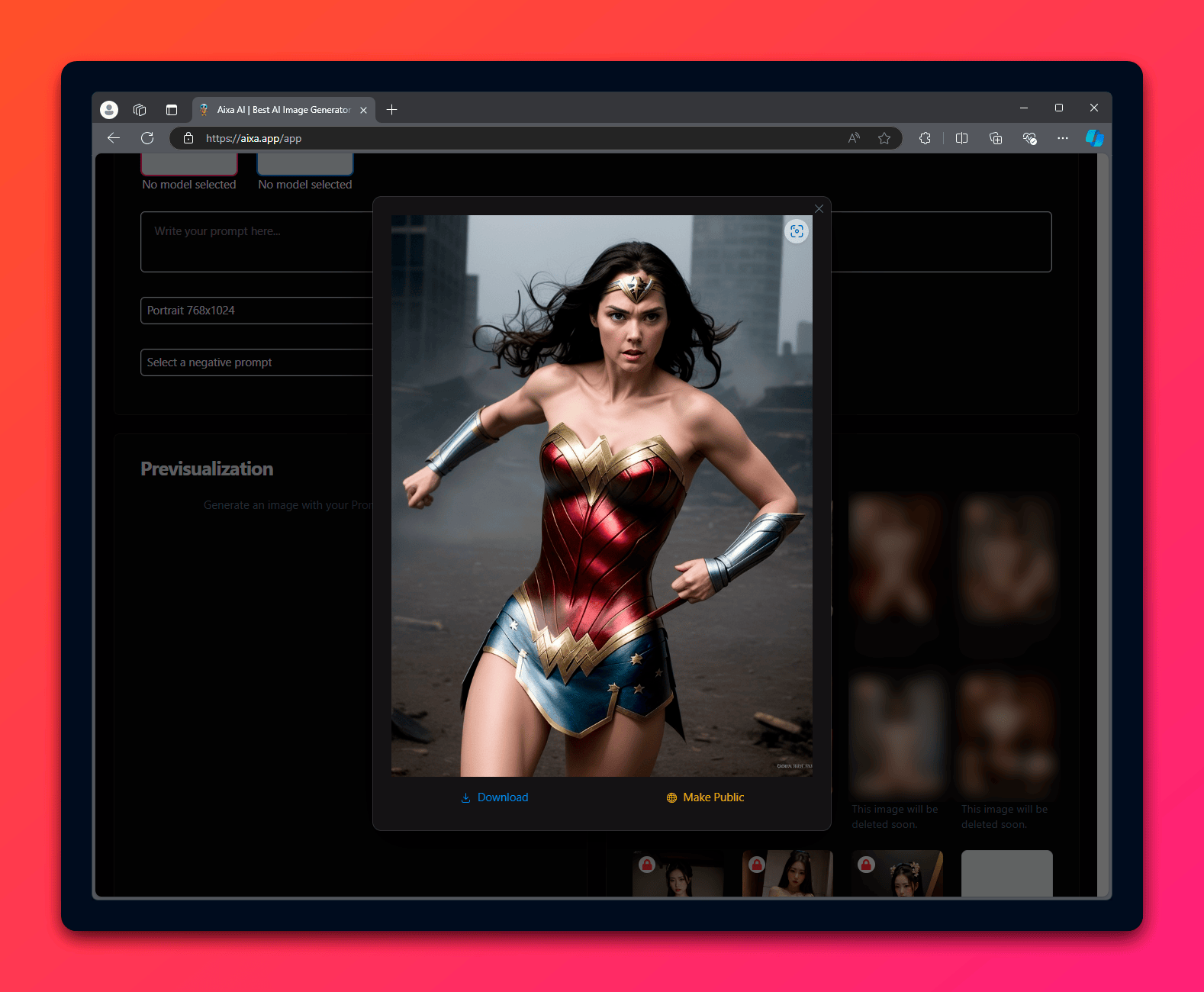Open the workspaces icon in title bar
1204x992 pixels.
(x=140, y=110)
